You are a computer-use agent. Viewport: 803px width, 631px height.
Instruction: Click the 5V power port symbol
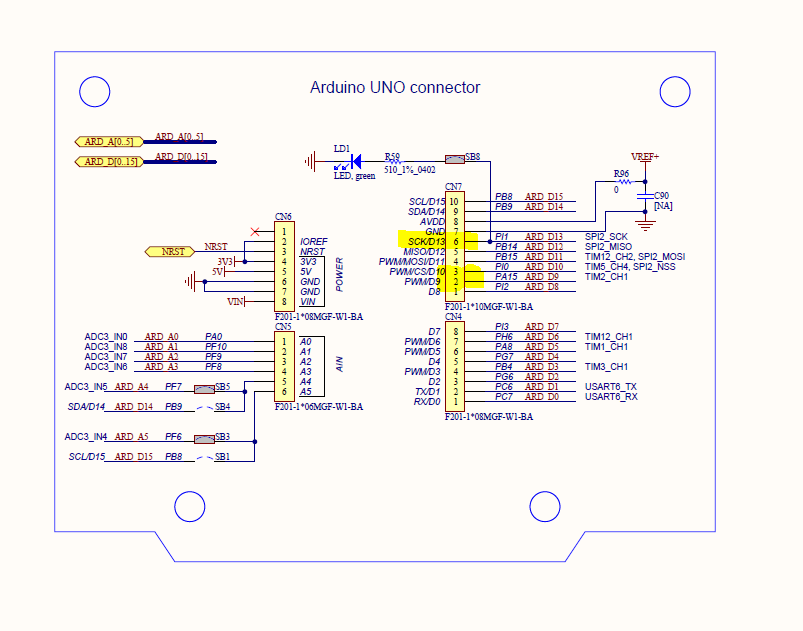tap(219, 271)
